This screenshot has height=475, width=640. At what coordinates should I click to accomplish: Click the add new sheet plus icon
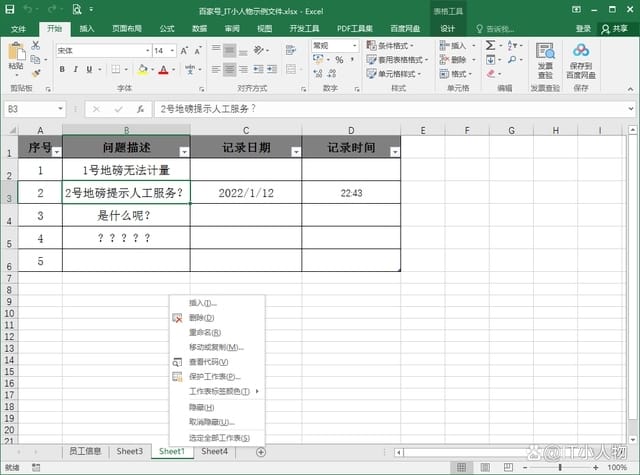point(261,452)
